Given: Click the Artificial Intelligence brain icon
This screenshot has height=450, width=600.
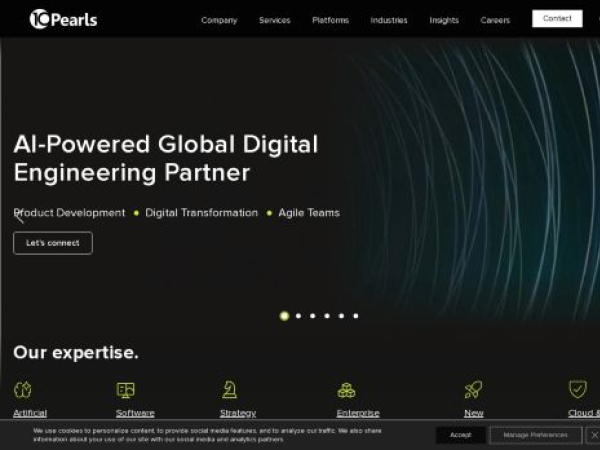Looking at the screenshot, I should click(x=23, y=390).
